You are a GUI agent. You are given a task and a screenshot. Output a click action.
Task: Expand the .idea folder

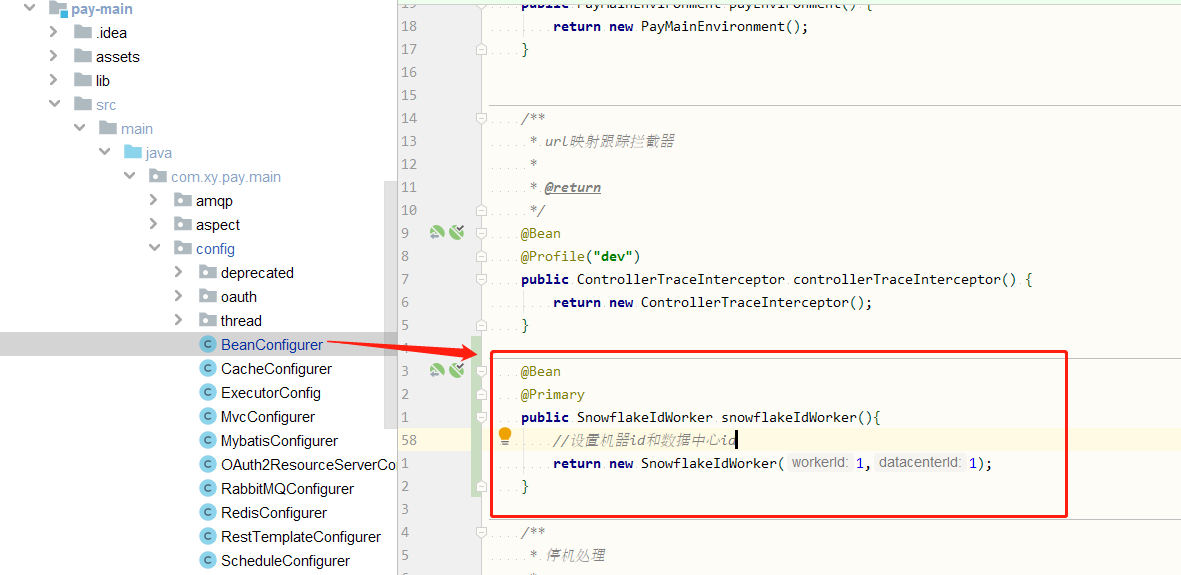click(53, 32)
